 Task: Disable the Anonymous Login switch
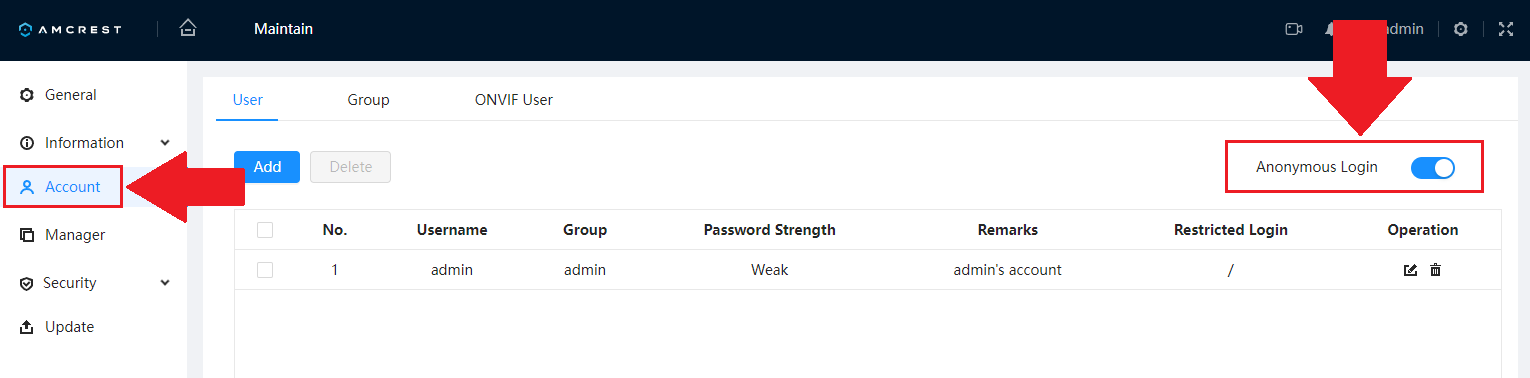point(1432,168)
